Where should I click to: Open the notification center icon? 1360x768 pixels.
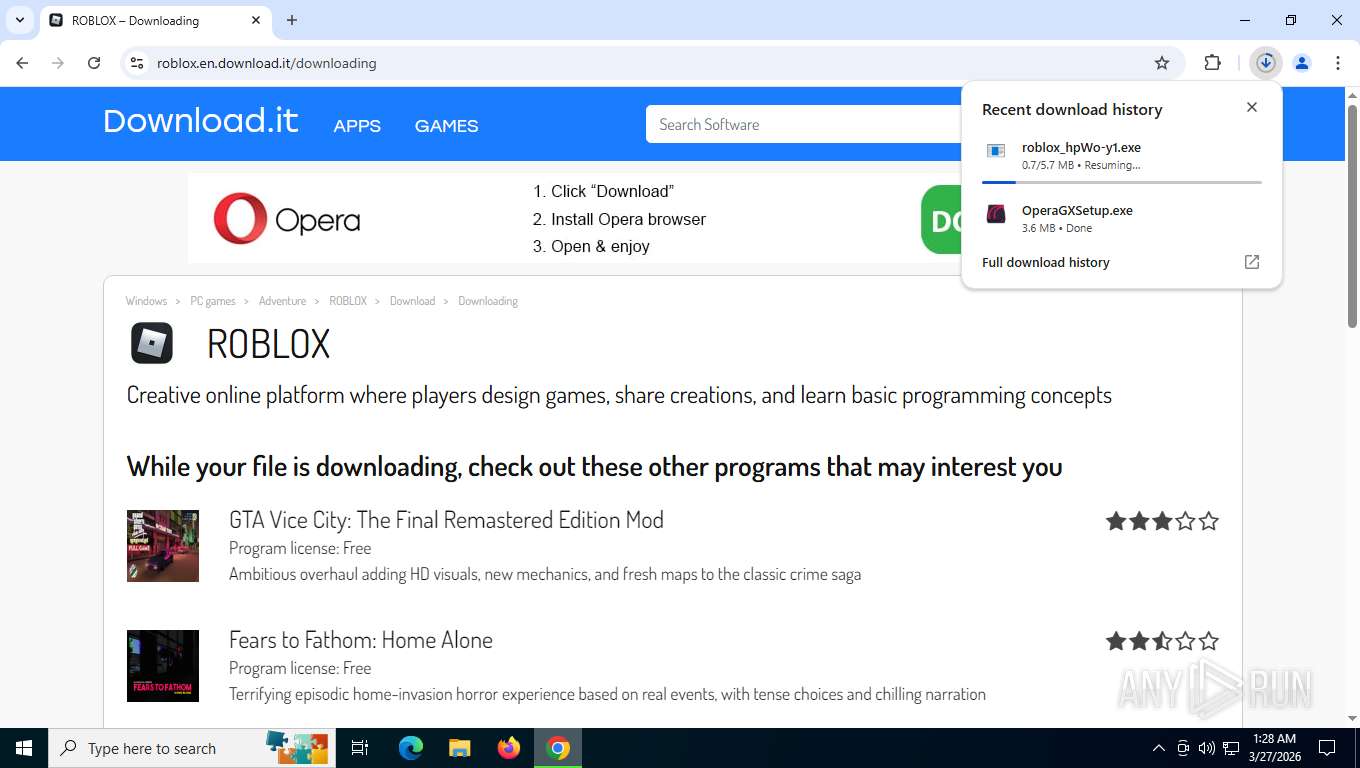click(1327, 748)
